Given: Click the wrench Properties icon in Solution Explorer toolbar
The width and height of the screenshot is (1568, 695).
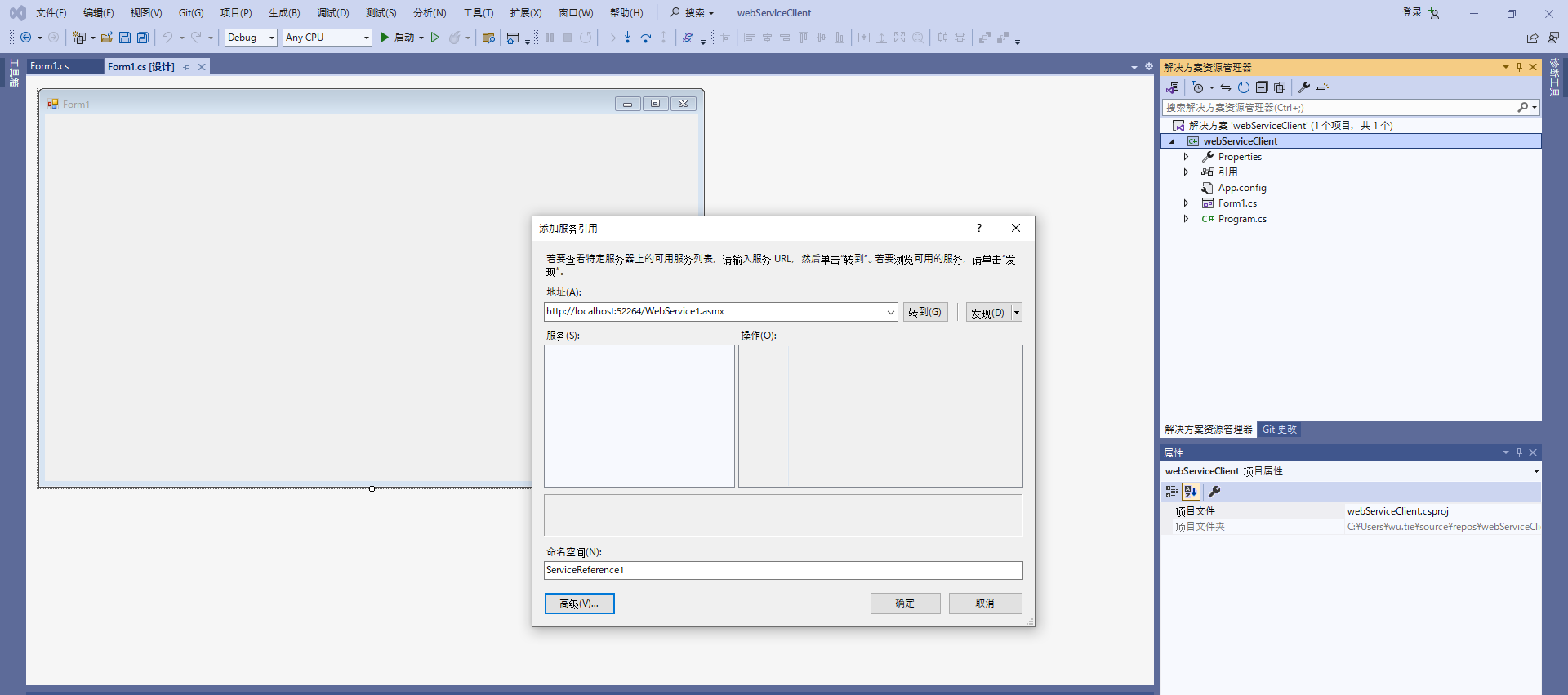Looking at the screenshot, I should click(1304, 87).
